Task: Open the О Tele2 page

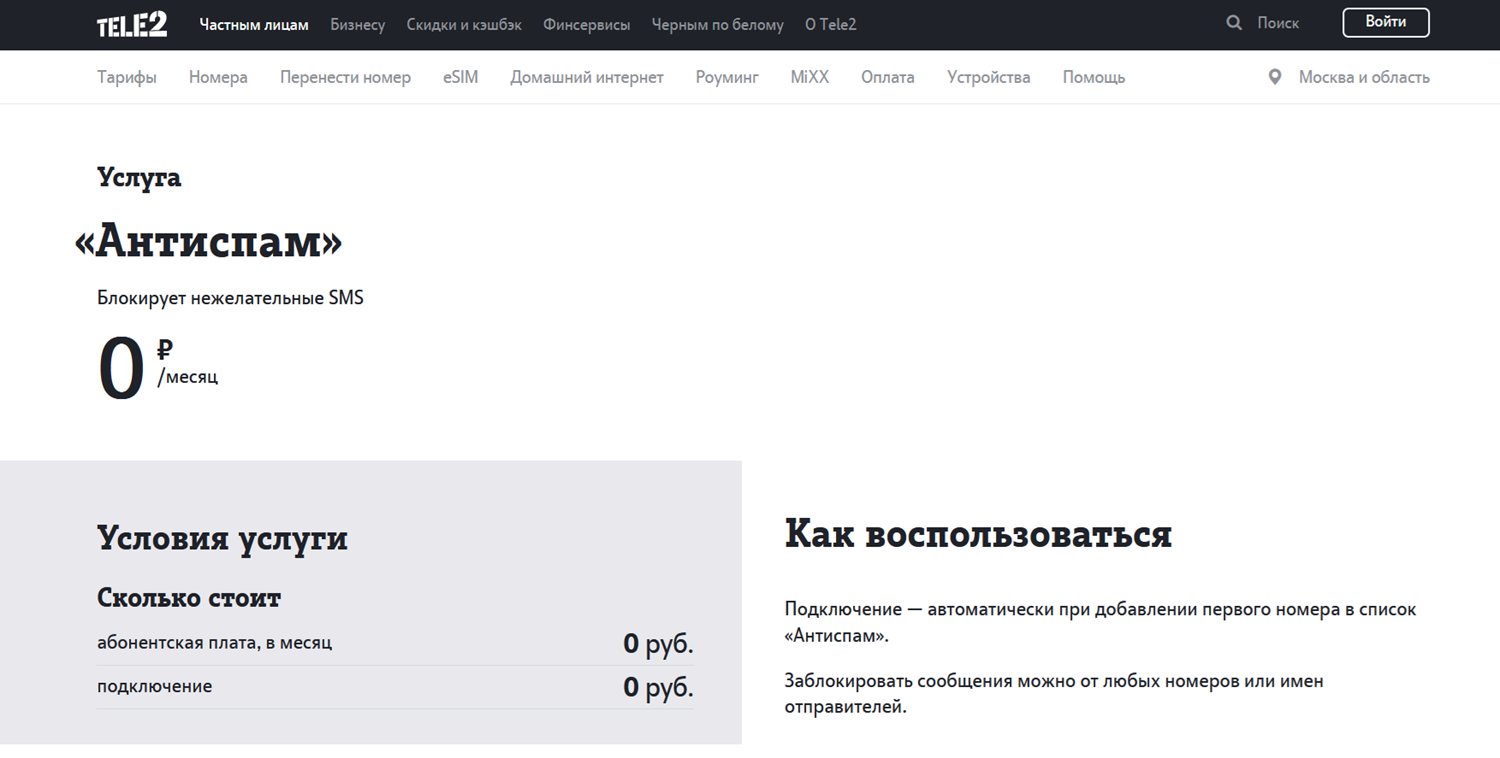Action: [831, 24]
